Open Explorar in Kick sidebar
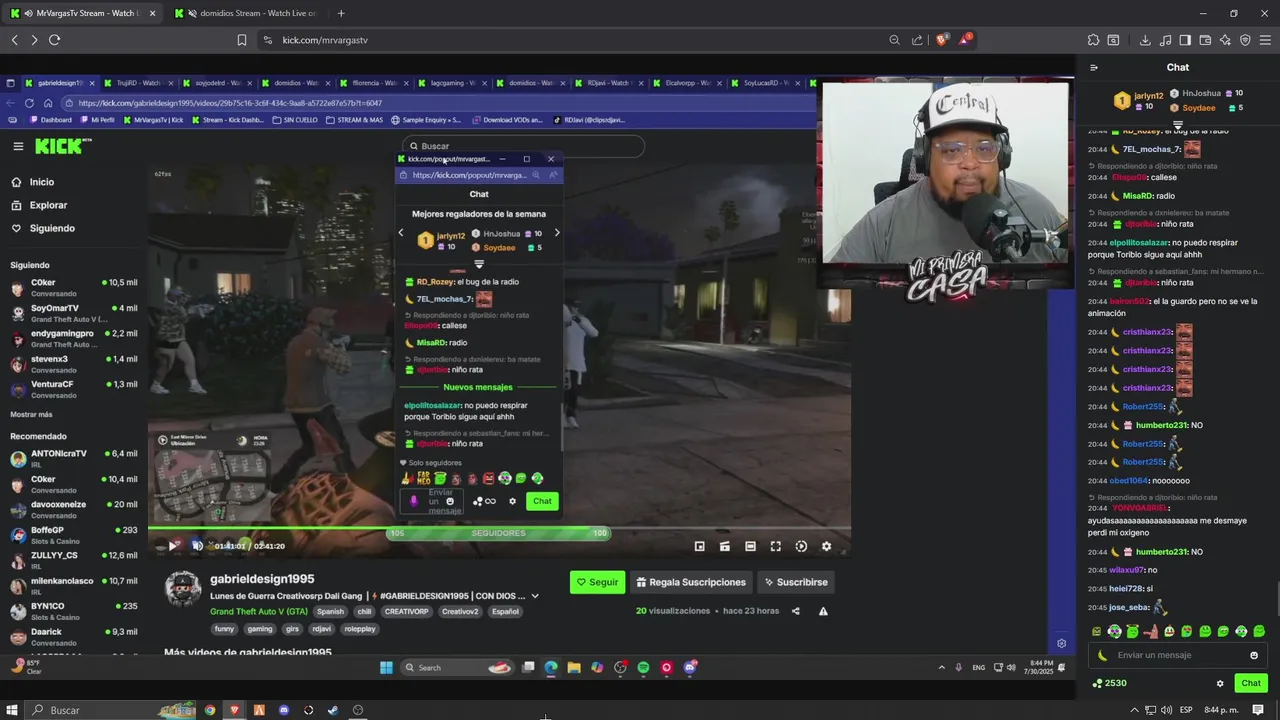The height and width of the screenshot is (720, 1280). point(48,205)
